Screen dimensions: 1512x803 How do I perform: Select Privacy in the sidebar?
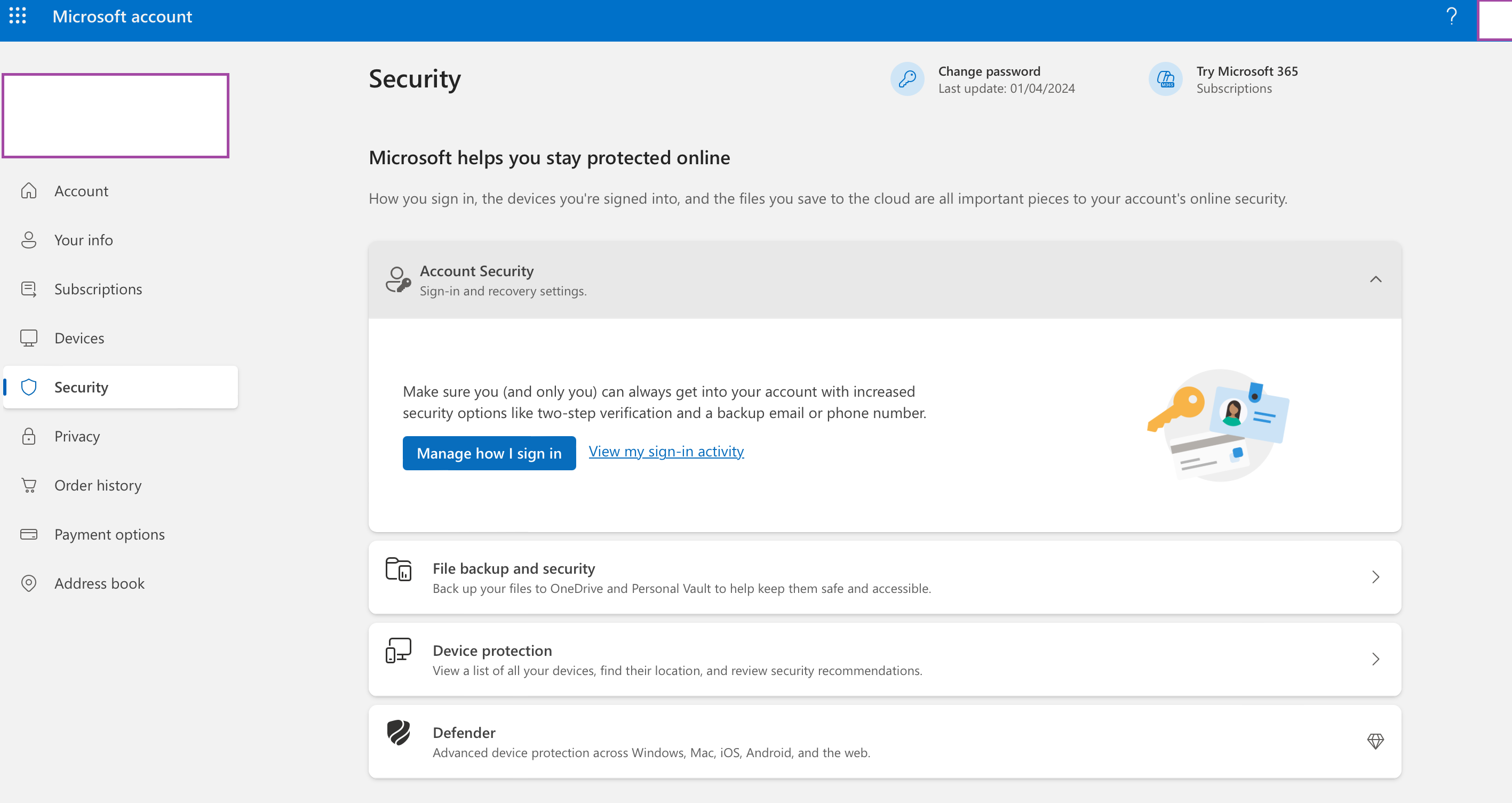click(121, 436)
